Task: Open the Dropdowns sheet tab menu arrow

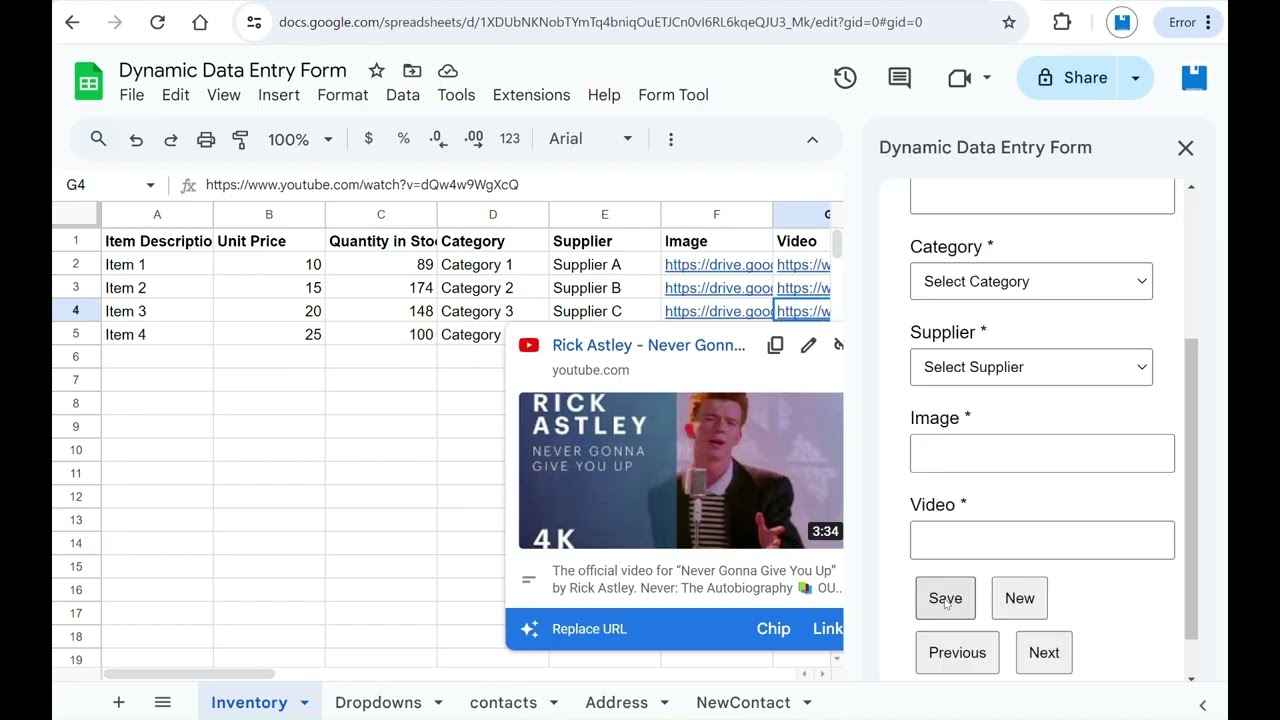Action: 438,703
